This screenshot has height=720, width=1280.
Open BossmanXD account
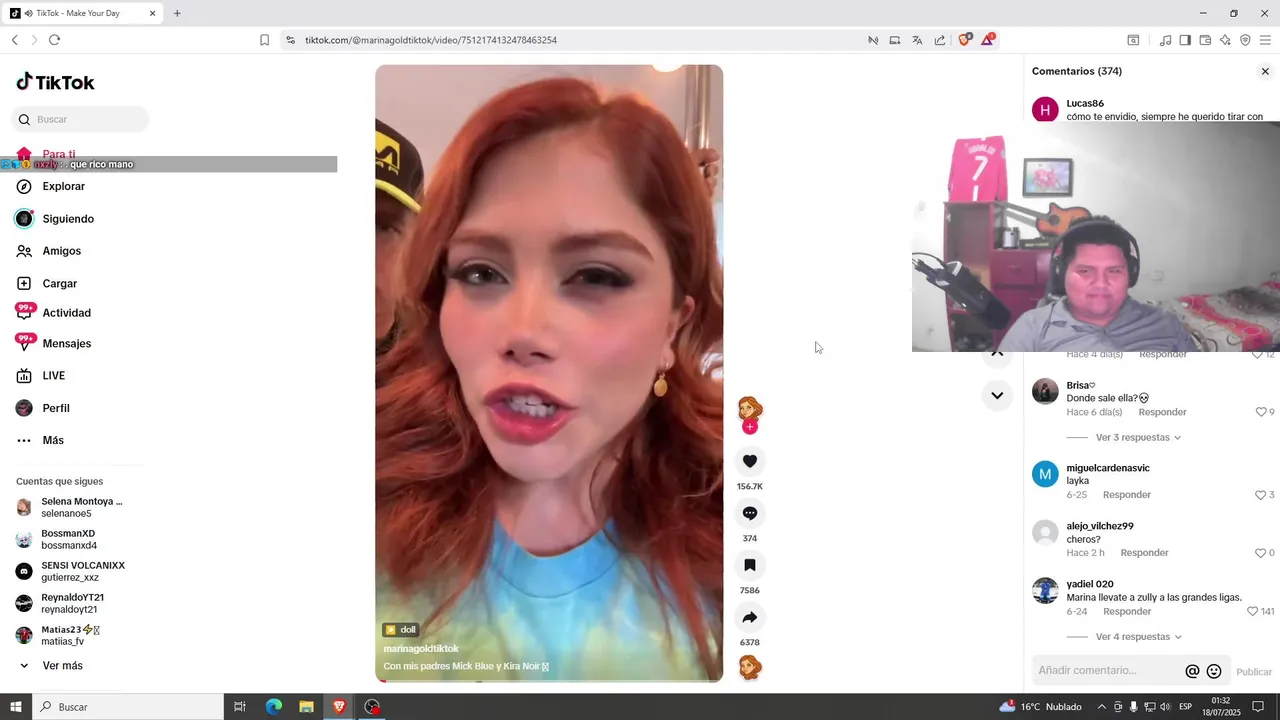[x=68, y=539]
